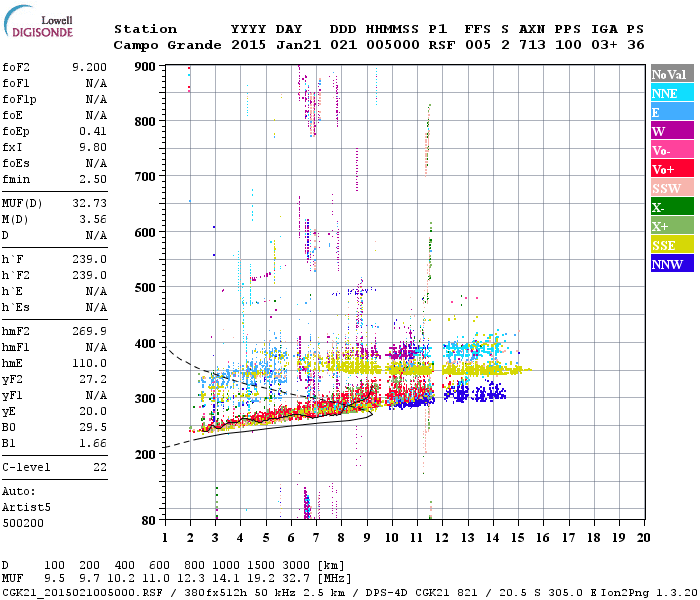Viewport: 700px width, 600px height.
Task: Click the hmE value 110.0
Action: [89, 363]
